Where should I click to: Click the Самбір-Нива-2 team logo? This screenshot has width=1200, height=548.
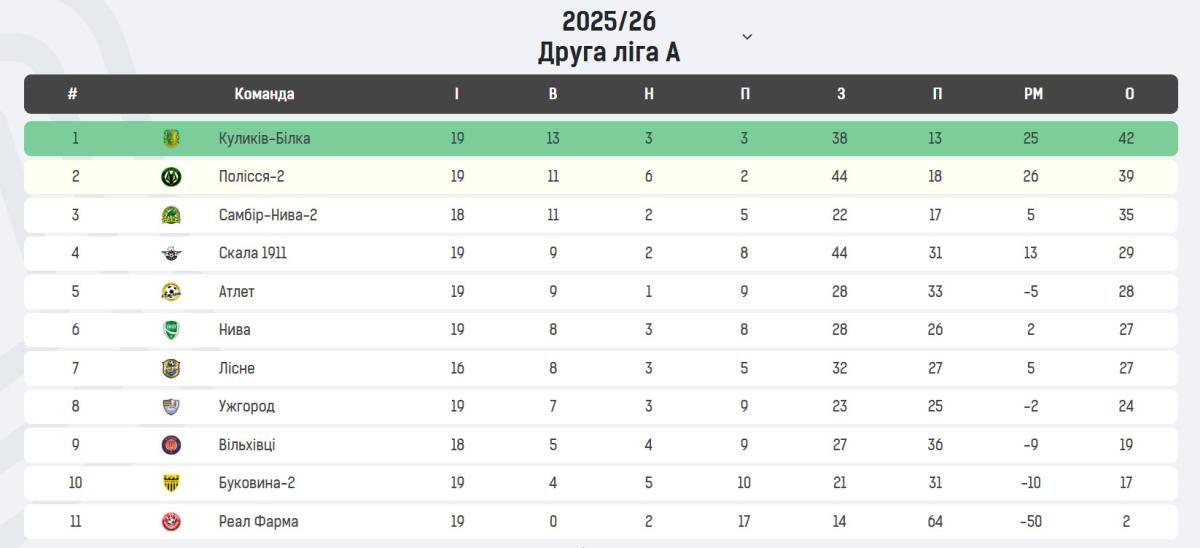tap(171, 215)
